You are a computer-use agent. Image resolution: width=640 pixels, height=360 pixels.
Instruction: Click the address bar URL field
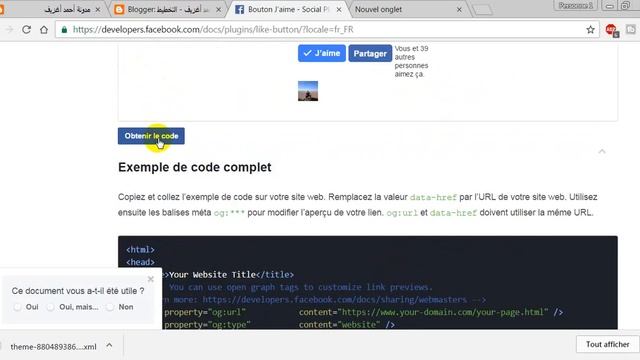click(327, 29)
